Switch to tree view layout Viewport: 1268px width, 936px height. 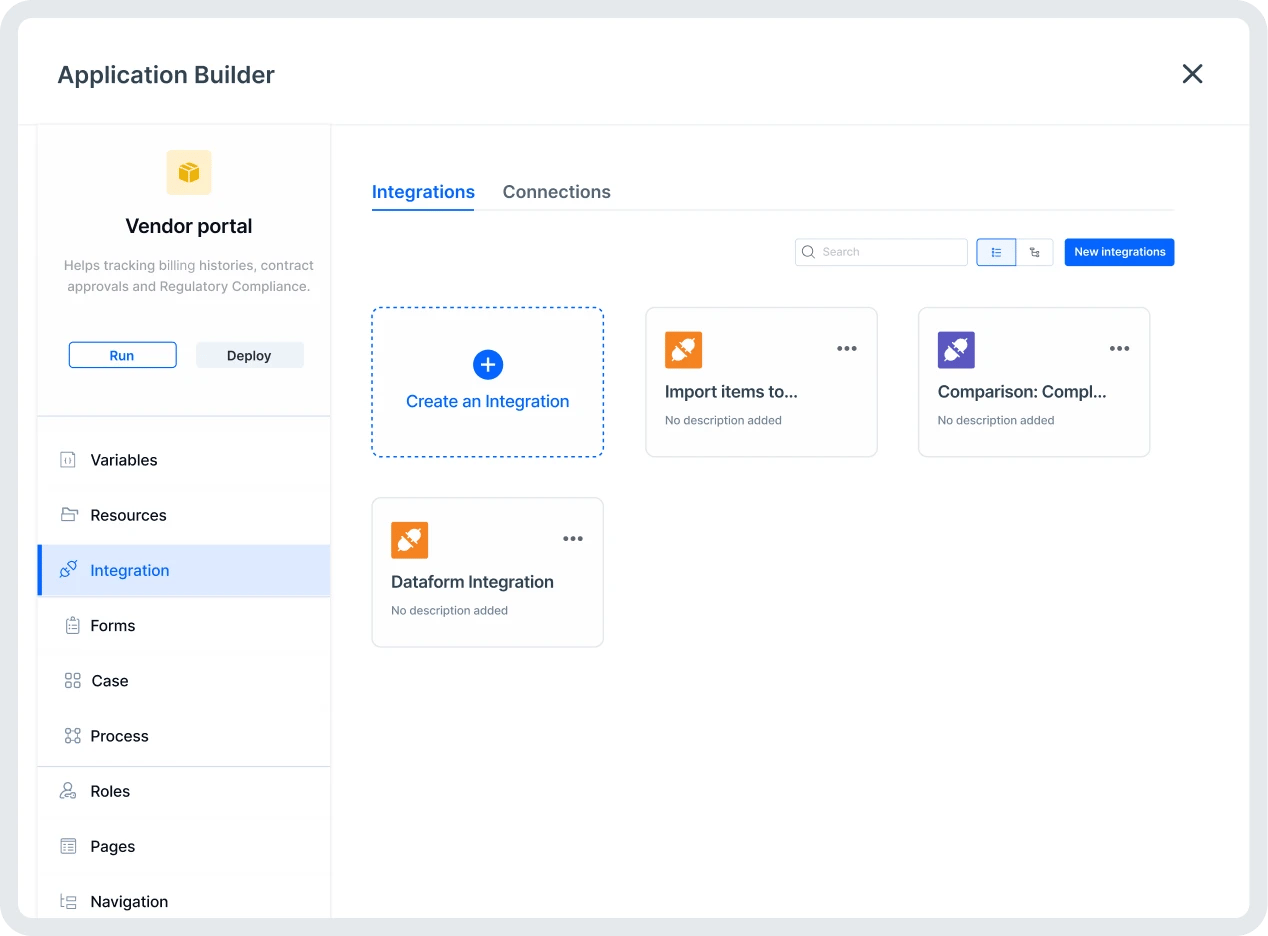coord(1035,252)
